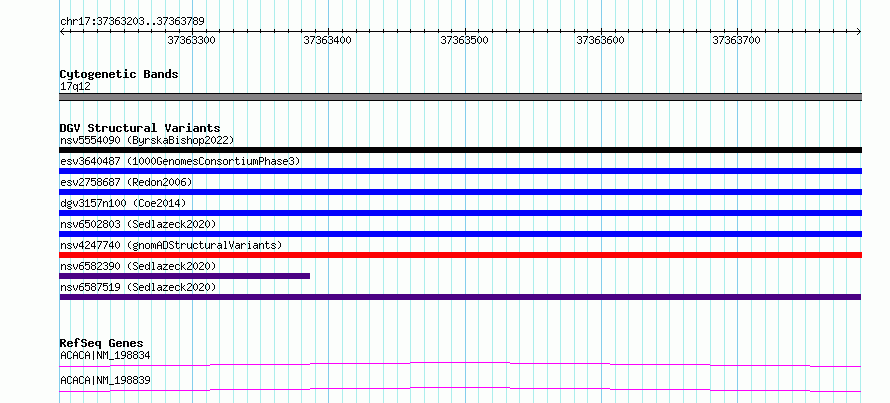This screenshot has width=890, height=403.
Task: Click the gray 17q12 cytogenetic band bar
Action: (x=460, y=97)
